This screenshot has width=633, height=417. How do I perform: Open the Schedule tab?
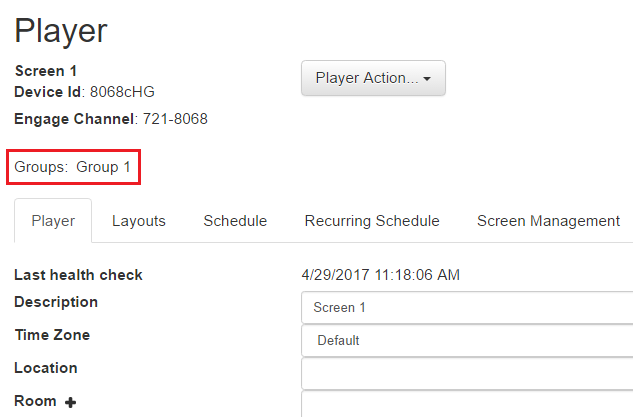click(x=235, y=221)
